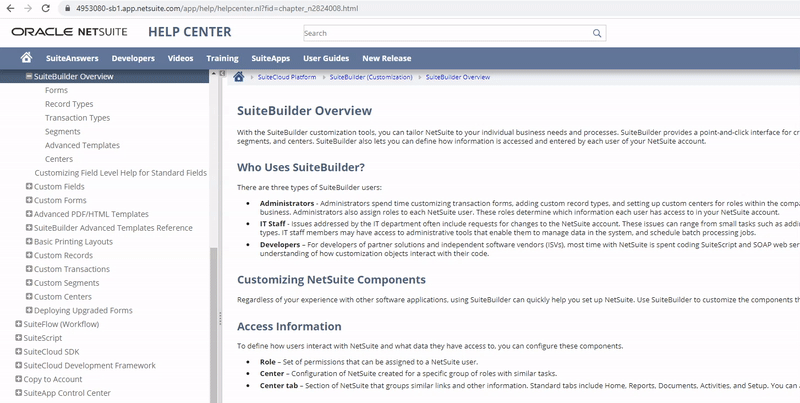Image resolution: width=800 pixels, height=403 pixels.
Task: Click the search magnifier icon
Action: (596, 33)
